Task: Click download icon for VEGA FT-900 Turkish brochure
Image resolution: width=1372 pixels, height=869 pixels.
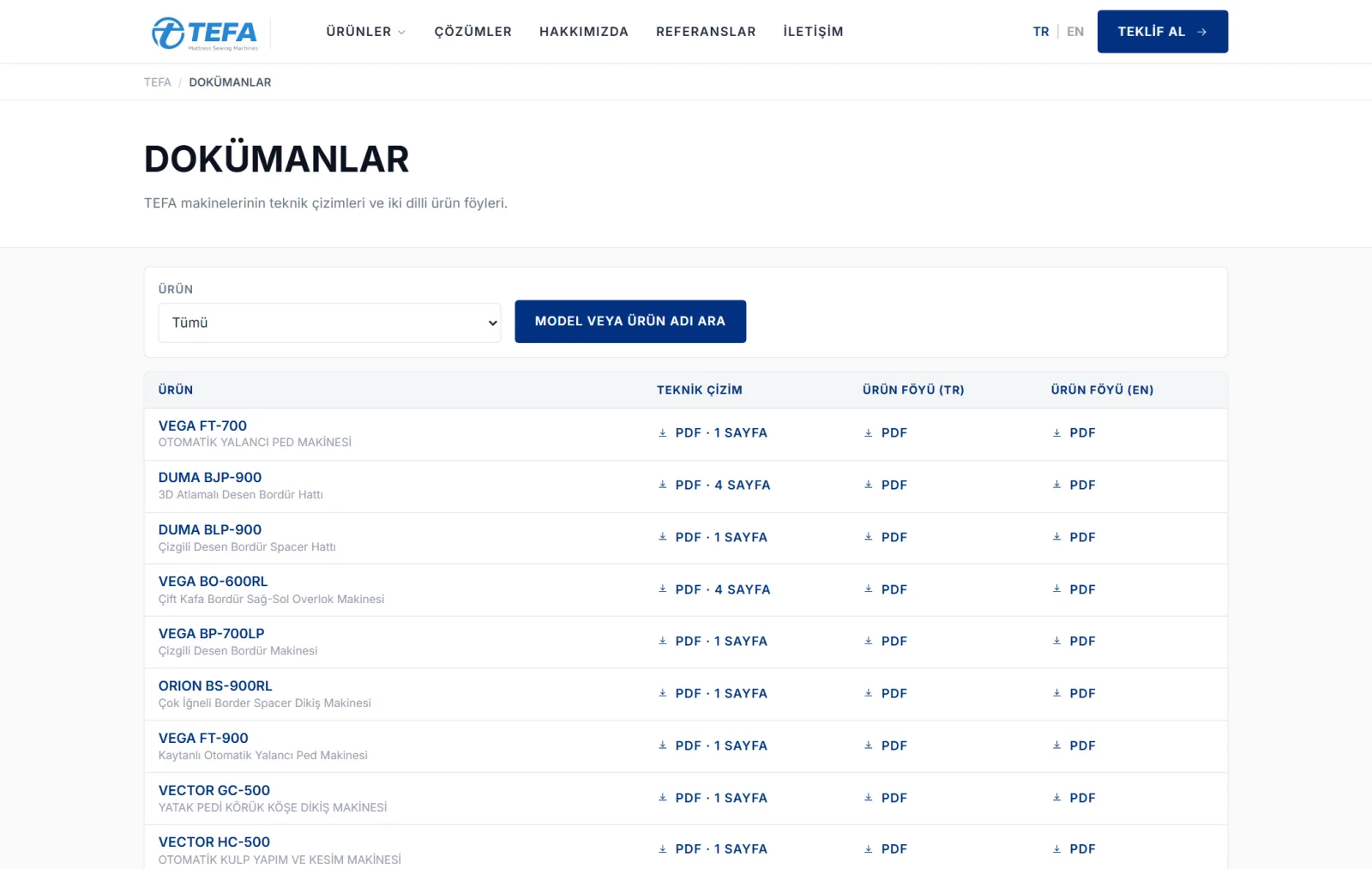Action: (x=869, y=745)
